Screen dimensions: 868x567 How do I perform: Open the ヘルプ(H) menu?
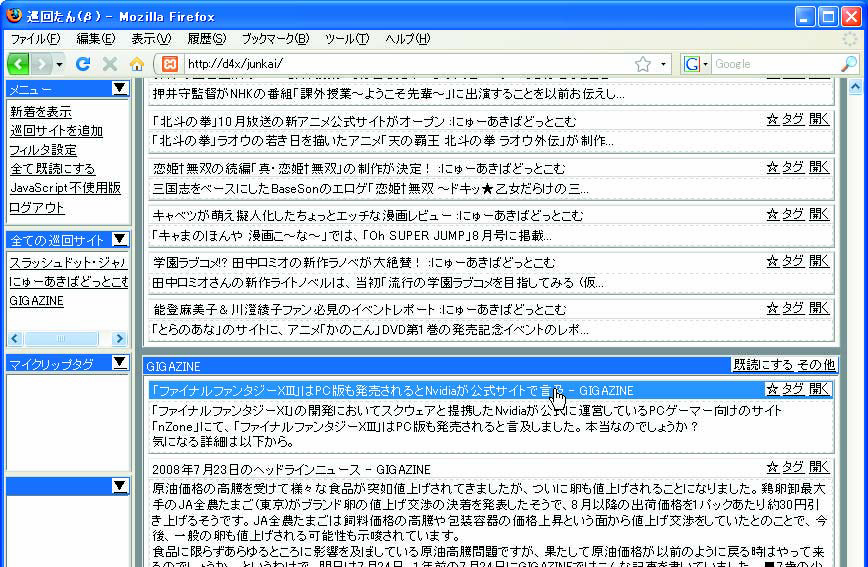click(407, 39)
